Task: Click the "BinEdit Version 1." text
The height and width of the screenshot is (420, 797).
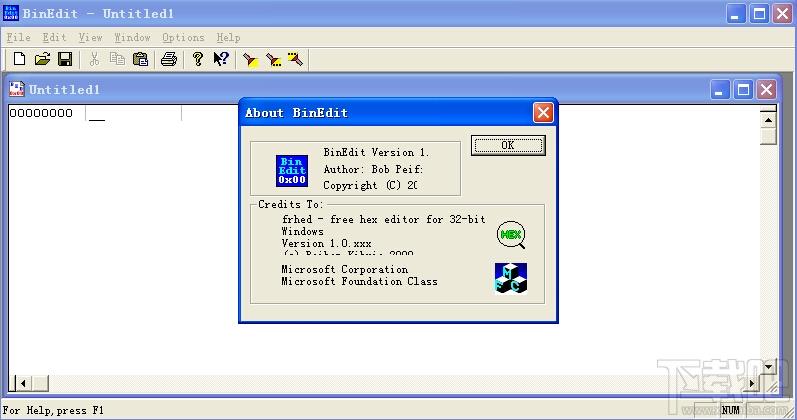Action: pyautogui.click(x=377, y=152)
